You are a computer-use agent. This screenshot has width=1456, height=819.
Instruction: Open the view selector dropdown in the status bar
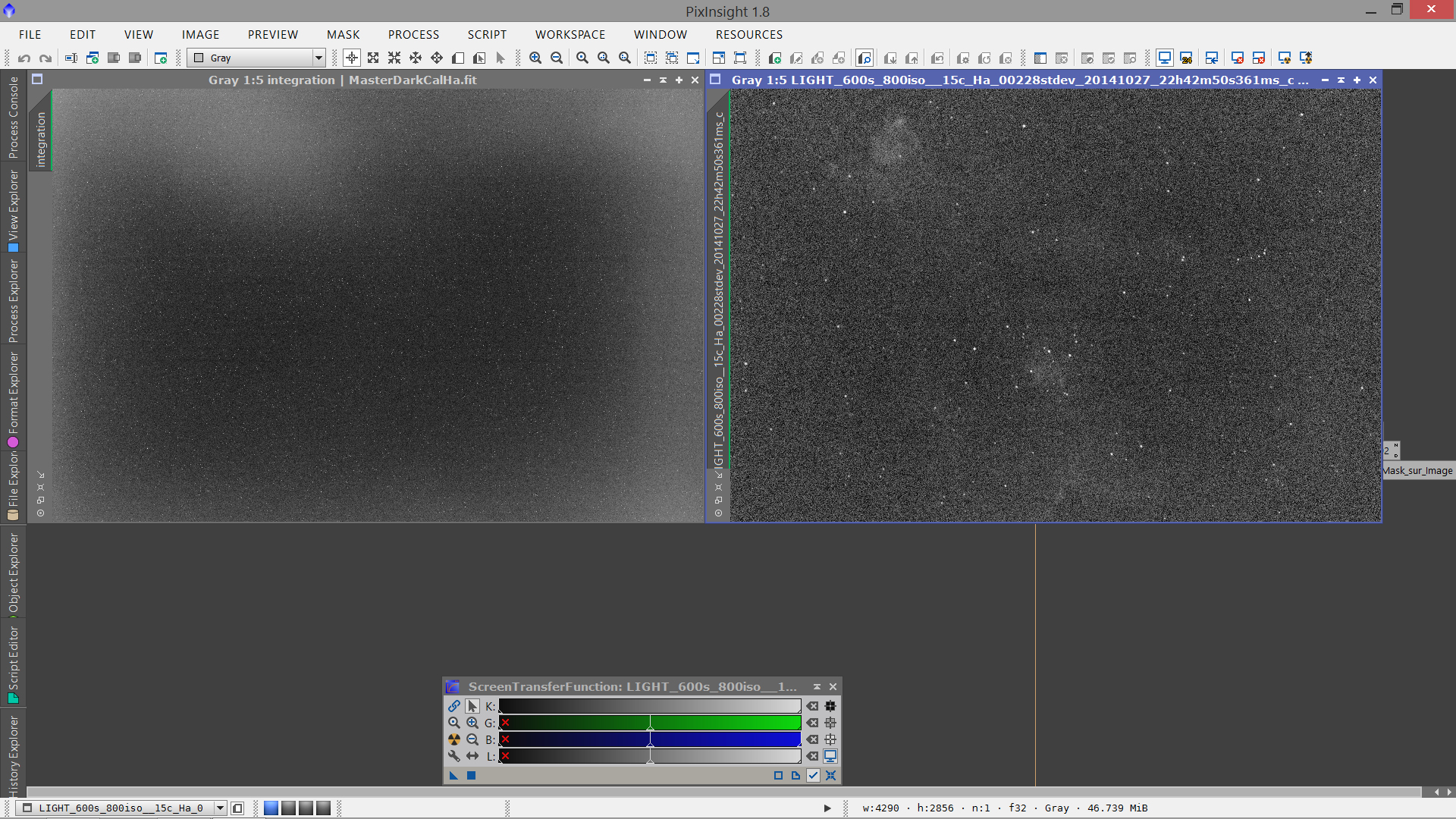[x=220, y=808]
